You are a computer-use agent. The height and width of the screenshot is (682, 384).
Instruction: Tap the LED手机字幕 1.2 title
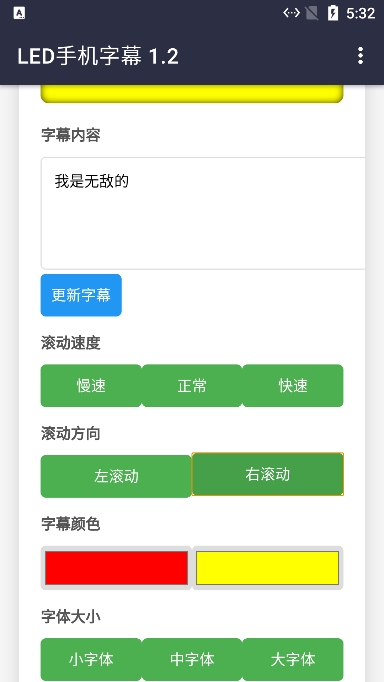click(98, 56)
